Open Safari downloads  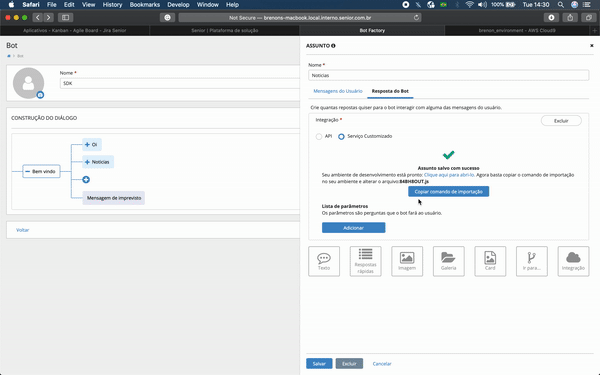tap(551, 18)
